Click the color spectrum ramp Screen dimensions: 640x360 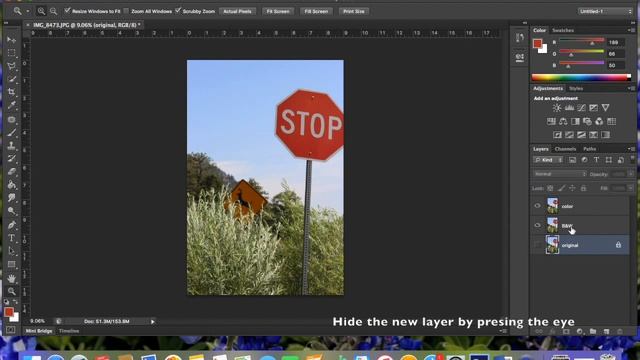tap(581, 77)
